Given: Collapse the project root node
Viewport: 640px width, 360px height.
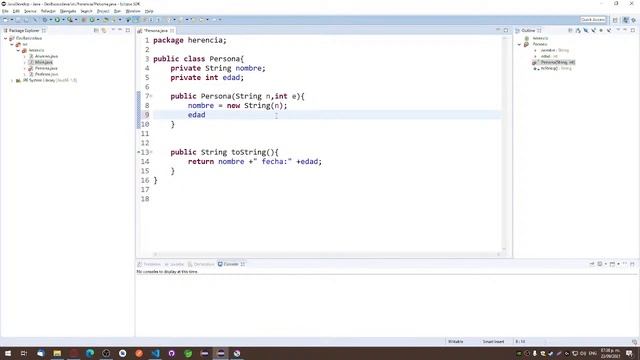Looking at the screenshot, I should 6,38.
